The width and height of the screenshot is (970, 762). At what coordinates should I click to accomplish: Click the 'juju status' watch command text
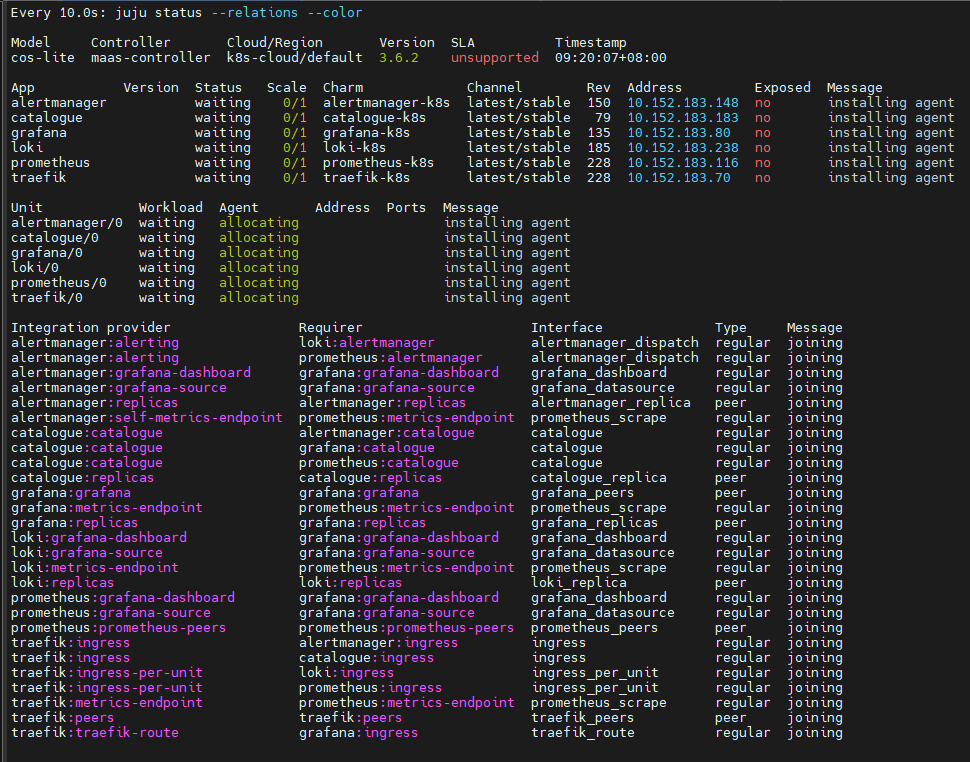point(158,13)
